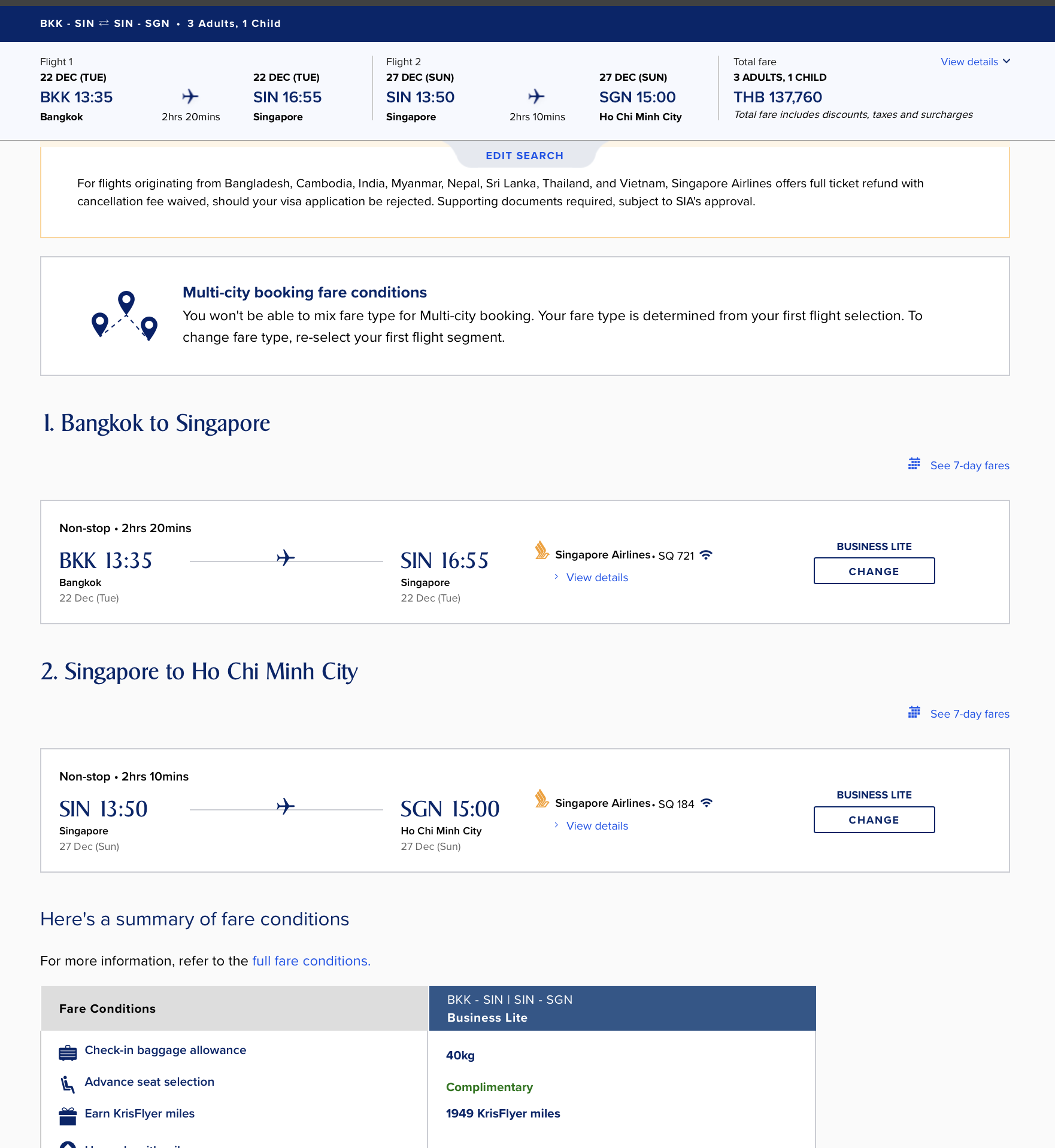This screenshot has height=1148, width=1055.
Task: Click the check-in baggage suitcase icon
Action: [x=68, y=1053]
